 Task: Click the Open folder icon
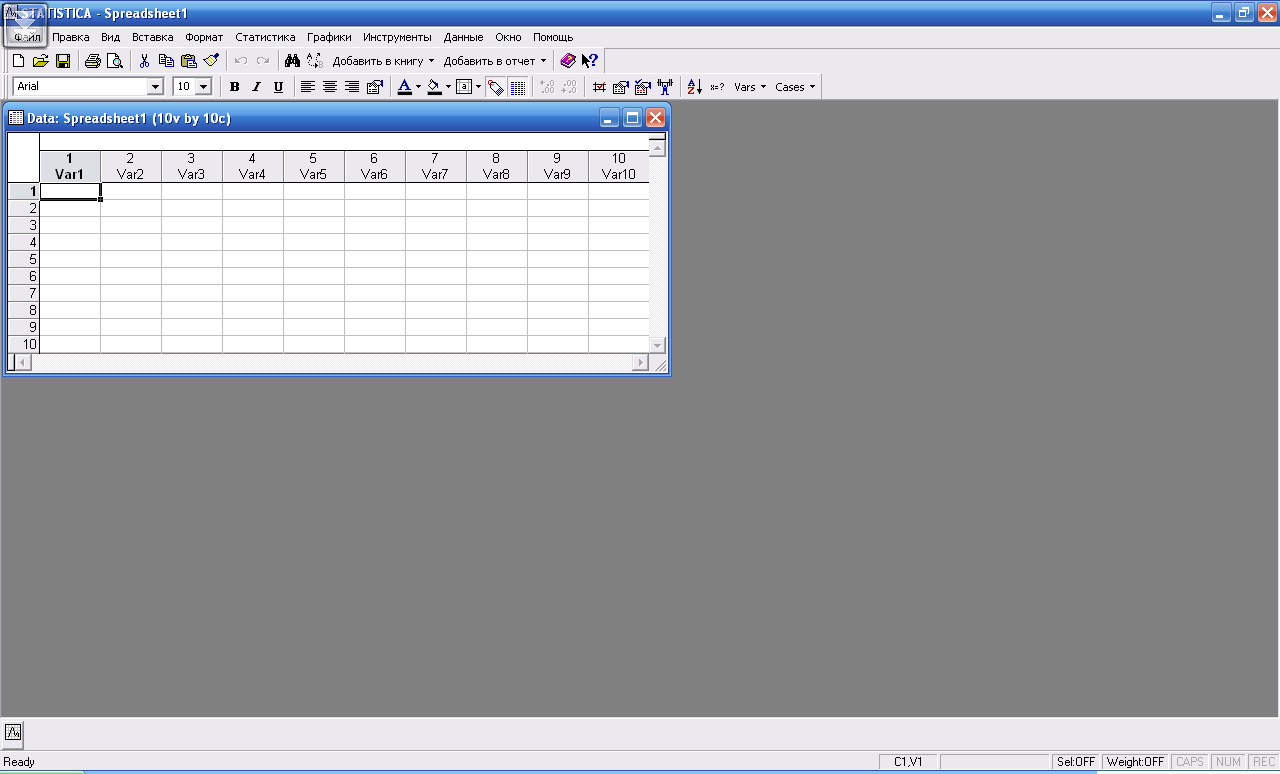tap(40, 61)
